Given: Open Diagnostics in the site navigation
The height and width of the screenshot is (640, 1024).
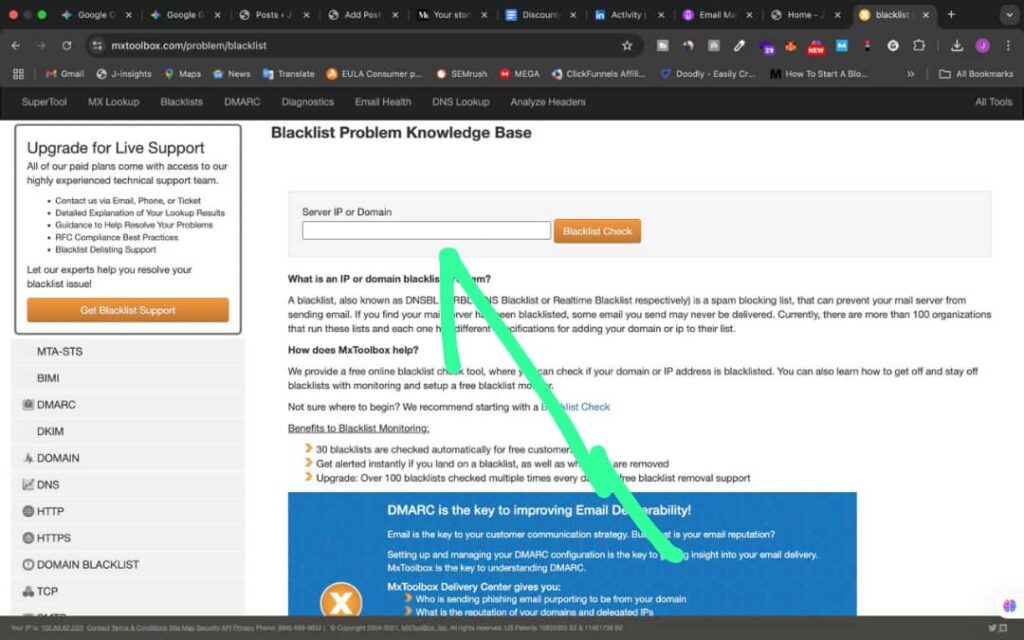Looking at the screenshot, I should (308, 102).
